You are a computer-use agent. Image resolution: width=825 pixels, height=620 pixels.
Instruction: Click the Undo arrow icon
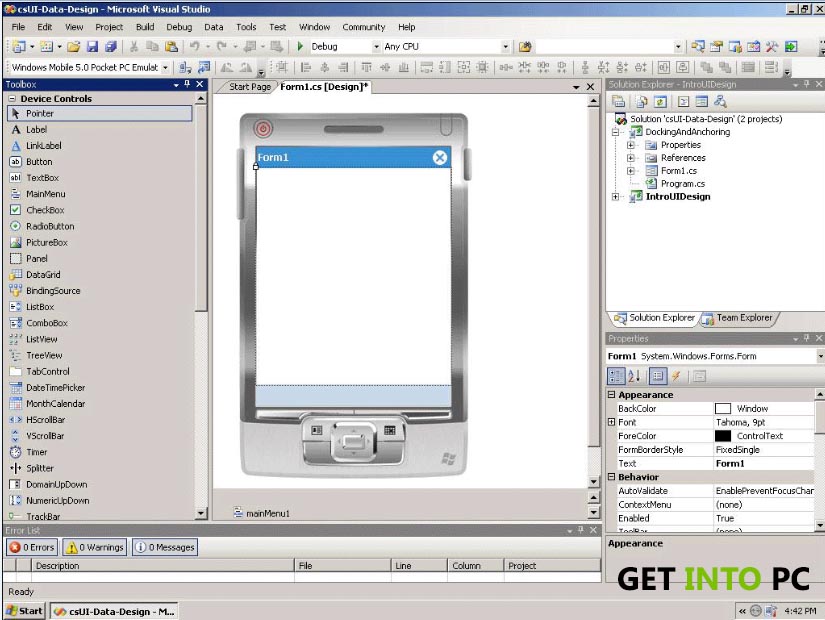tap(195, 46)
